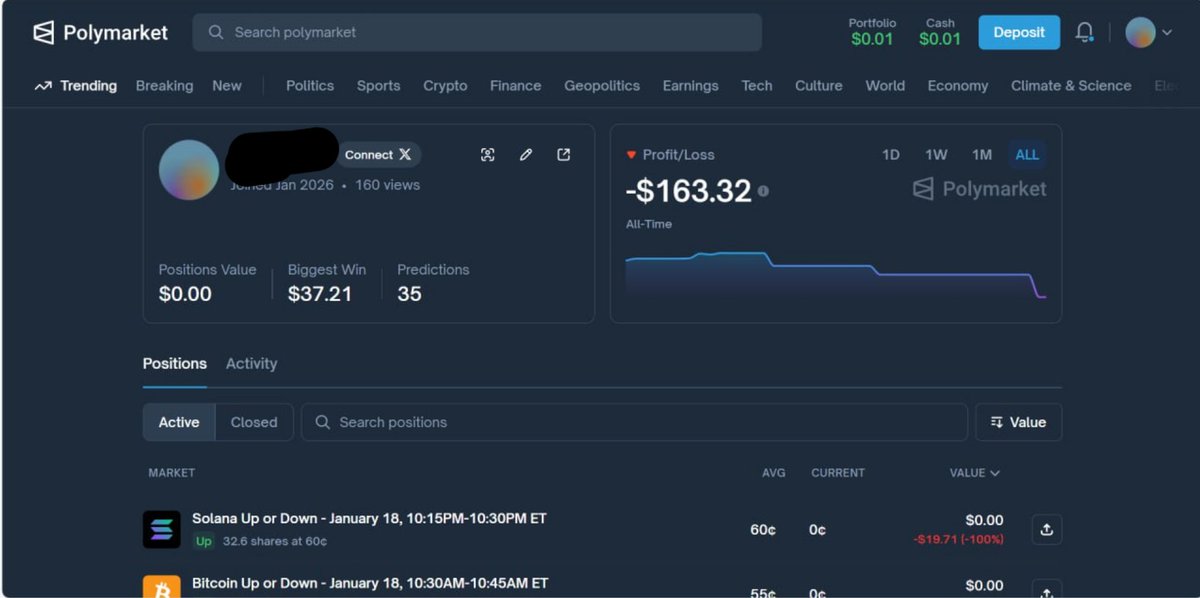Open Solana Up or Down January 18 market
This screenshot has height=598, width=1200.
[x=369, y=518]
